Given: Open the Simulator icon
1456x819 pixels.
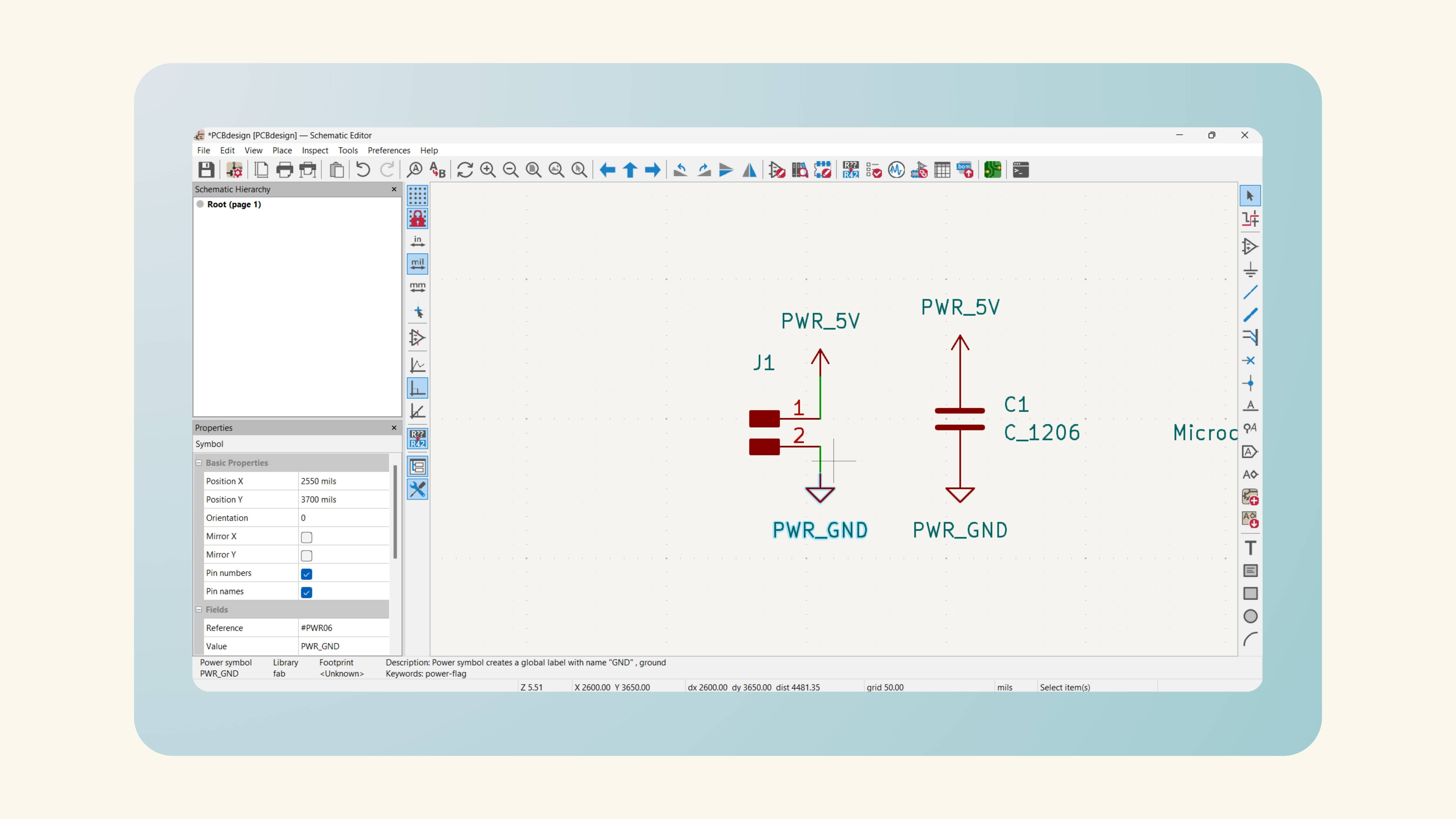Looking at the screenshot, I should (896, 170).
